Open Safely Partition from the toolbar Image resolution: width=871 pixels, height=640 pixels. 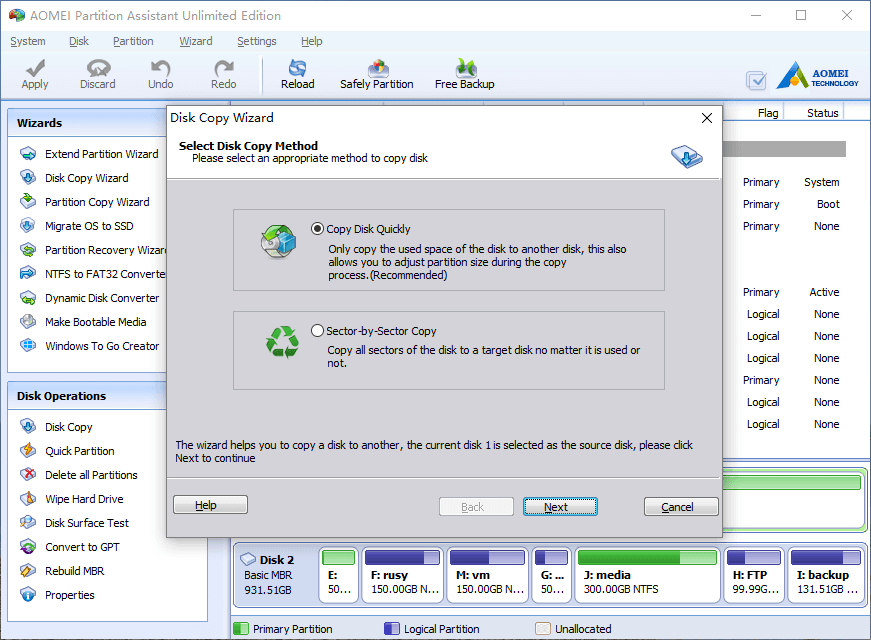[x=377, y=75]
